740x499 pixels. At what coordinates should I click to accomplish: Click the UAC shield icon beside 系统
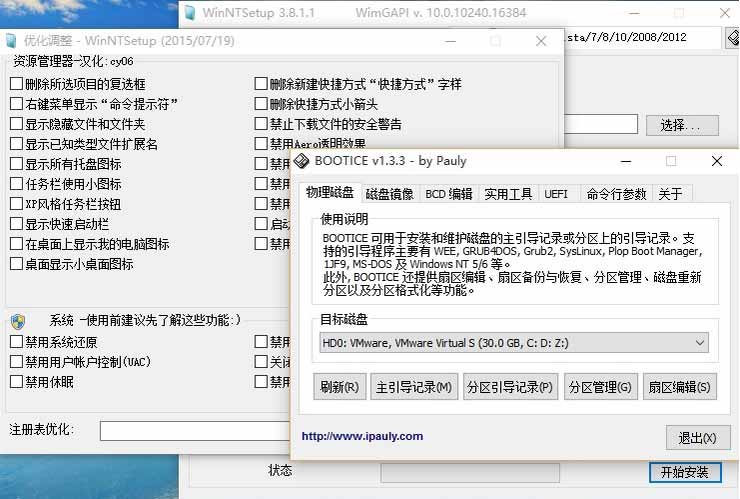coord(18,321)
